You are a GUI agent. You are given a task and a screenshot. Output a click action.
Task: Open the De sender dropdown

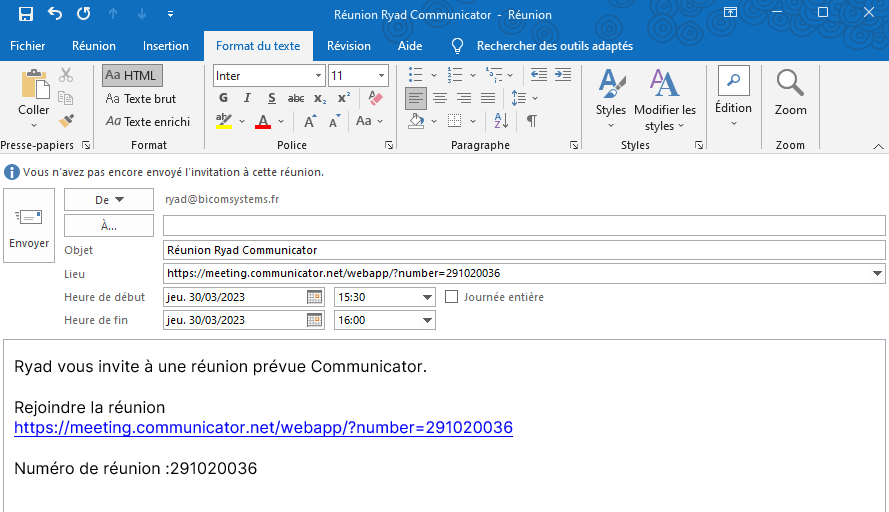(109, 200)
